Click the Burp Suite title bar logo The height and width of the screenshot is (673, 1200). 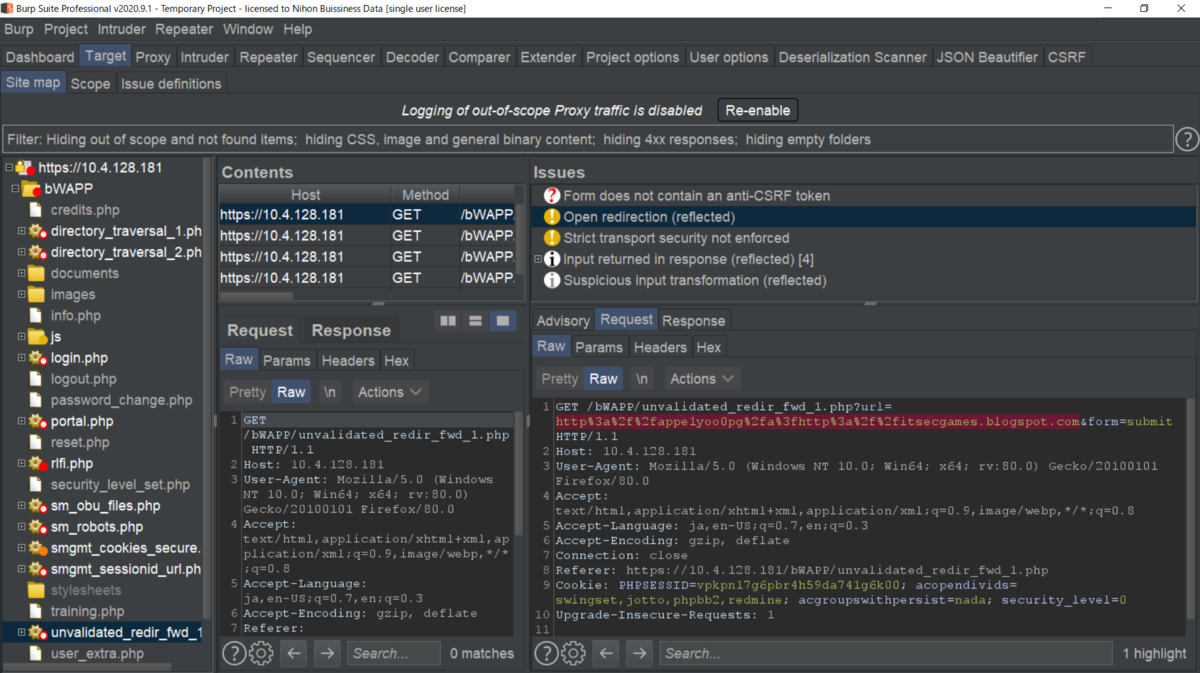point(8,8)
